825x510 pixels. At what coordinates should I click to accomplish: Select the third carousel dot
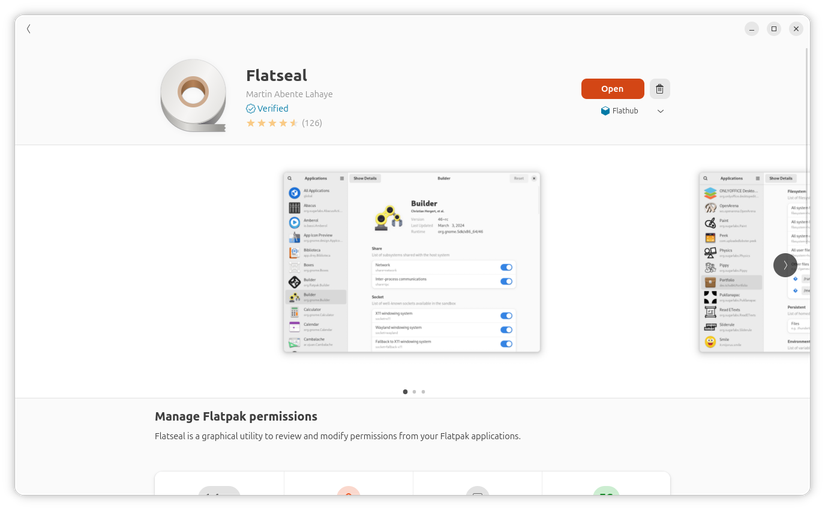(x=423, y=392)
